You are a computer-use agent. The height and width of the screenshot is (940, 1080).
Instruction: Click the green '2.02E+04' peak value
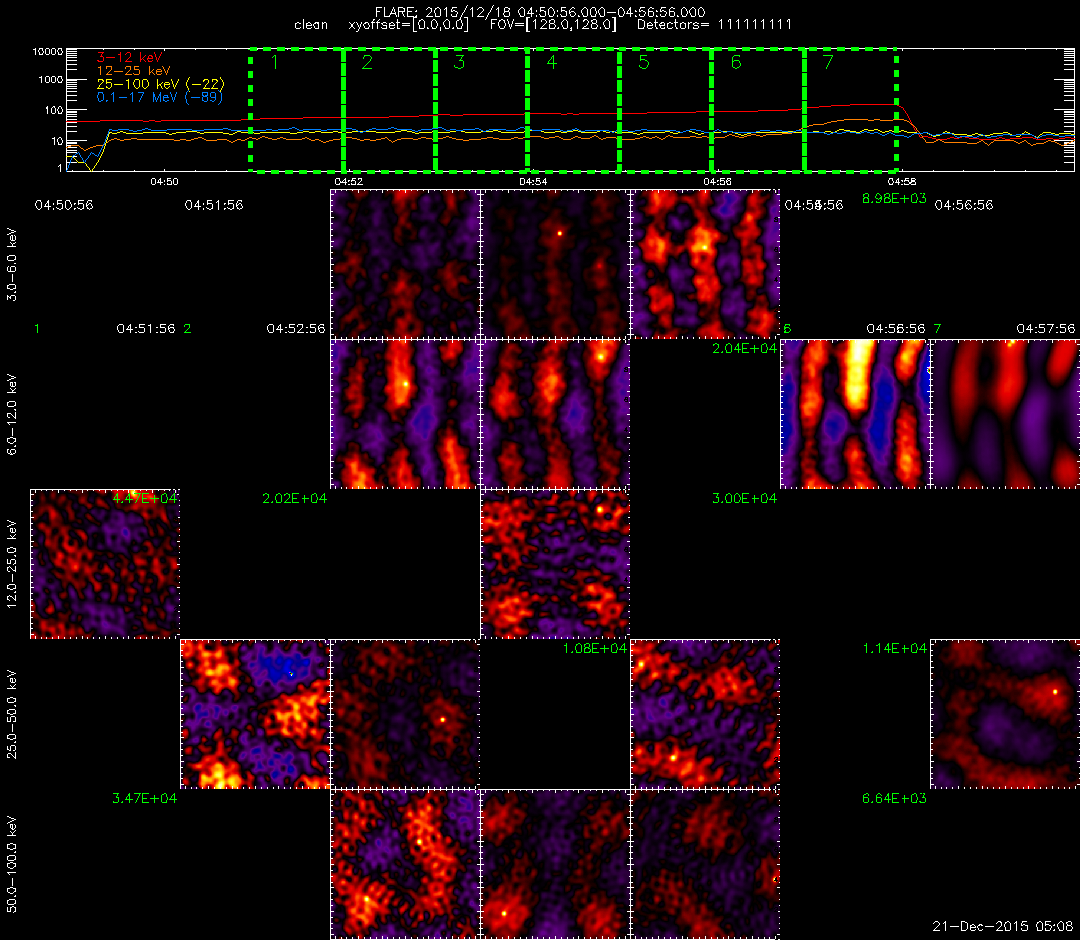point(295,499)
